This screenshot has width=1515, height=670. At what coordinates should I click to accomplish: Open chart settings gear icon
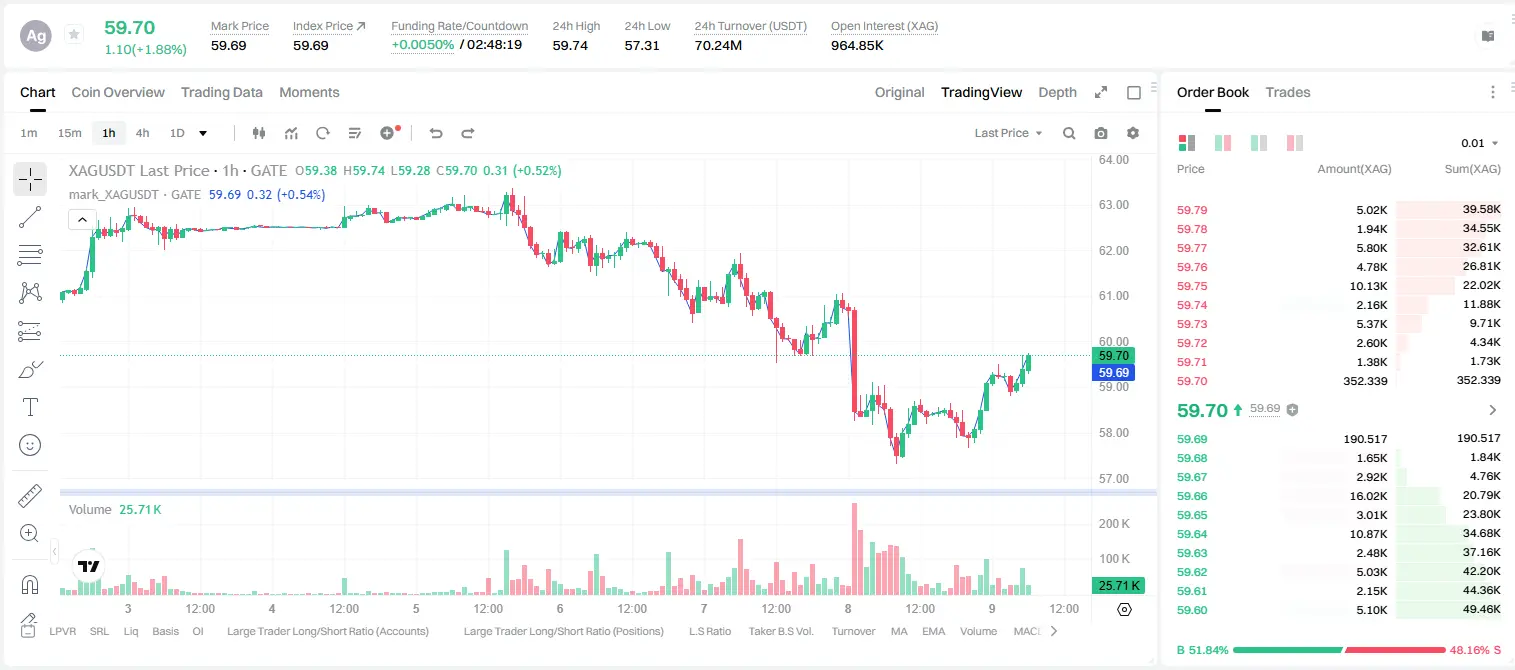pos(1133,133)
